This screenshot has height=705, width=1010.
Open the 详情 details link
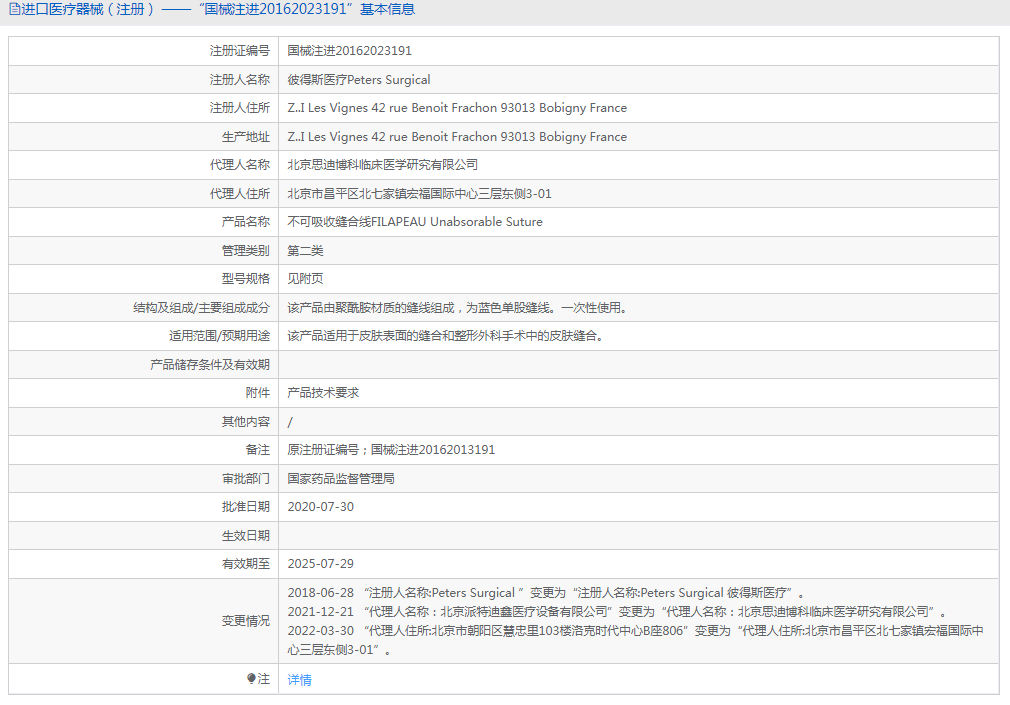click(300, 680)
